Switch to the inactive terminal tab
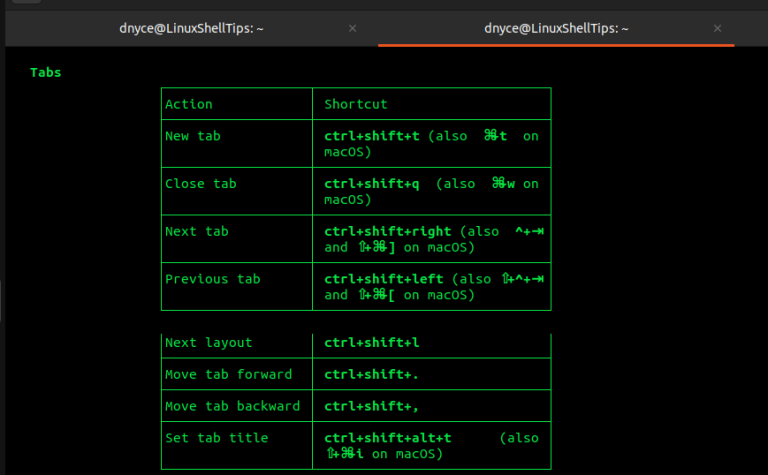Viewport: 768px width, 475px height. [190, 29]
